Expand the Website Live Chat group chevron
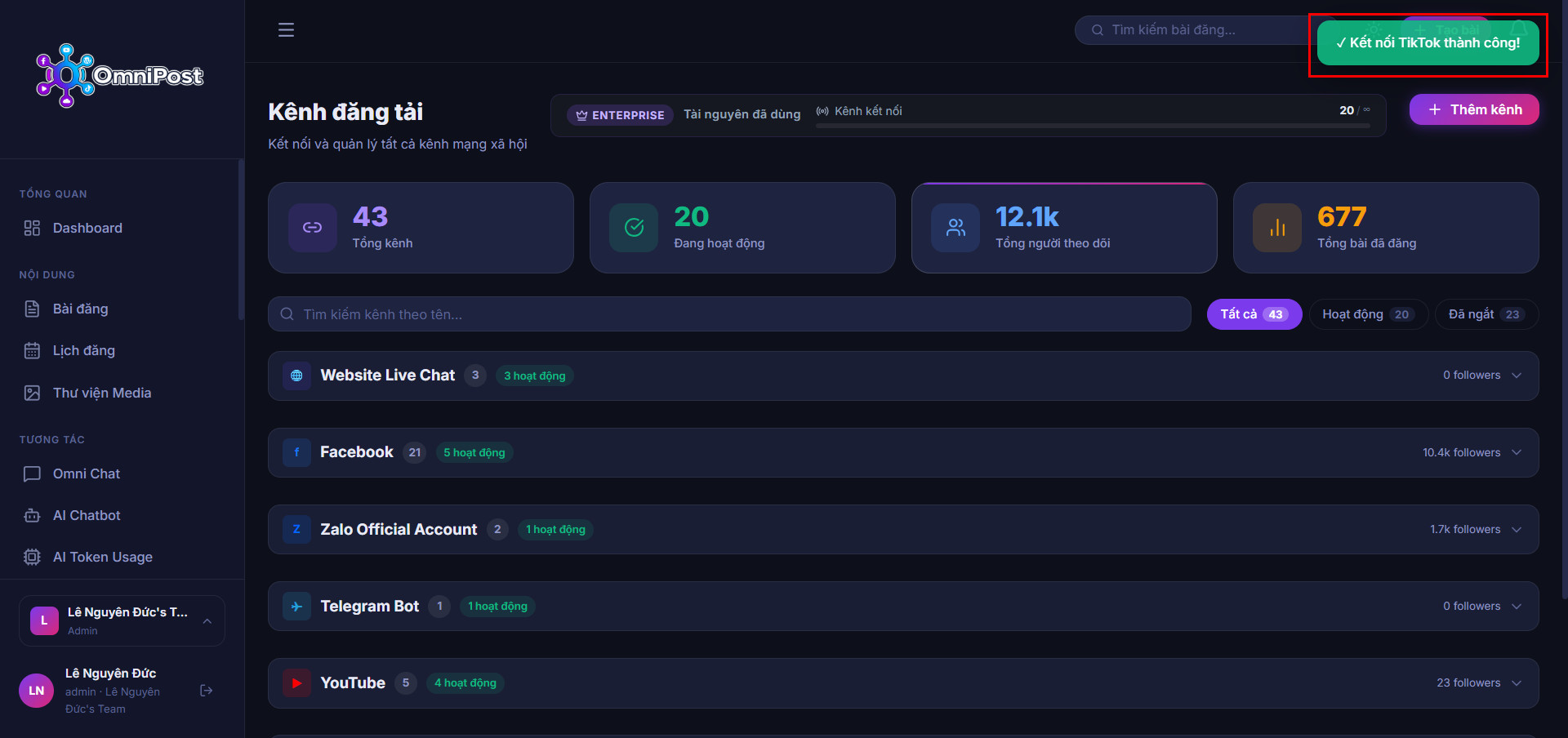Screen dimensions: 1568x738 click(1517, 376)
